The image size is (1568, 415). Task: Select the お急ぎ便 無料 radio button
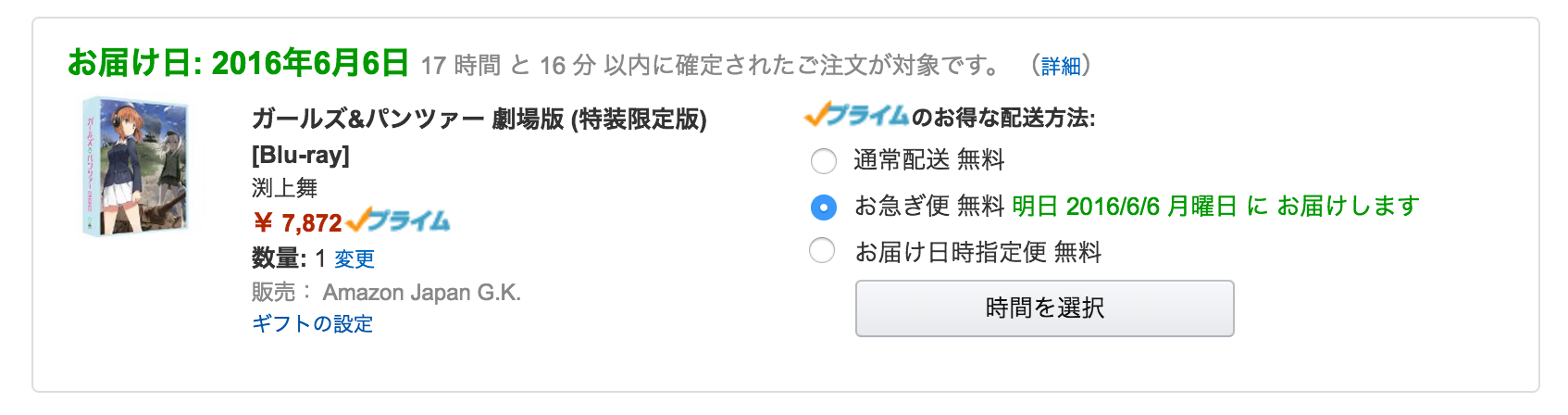pos(823,207)
